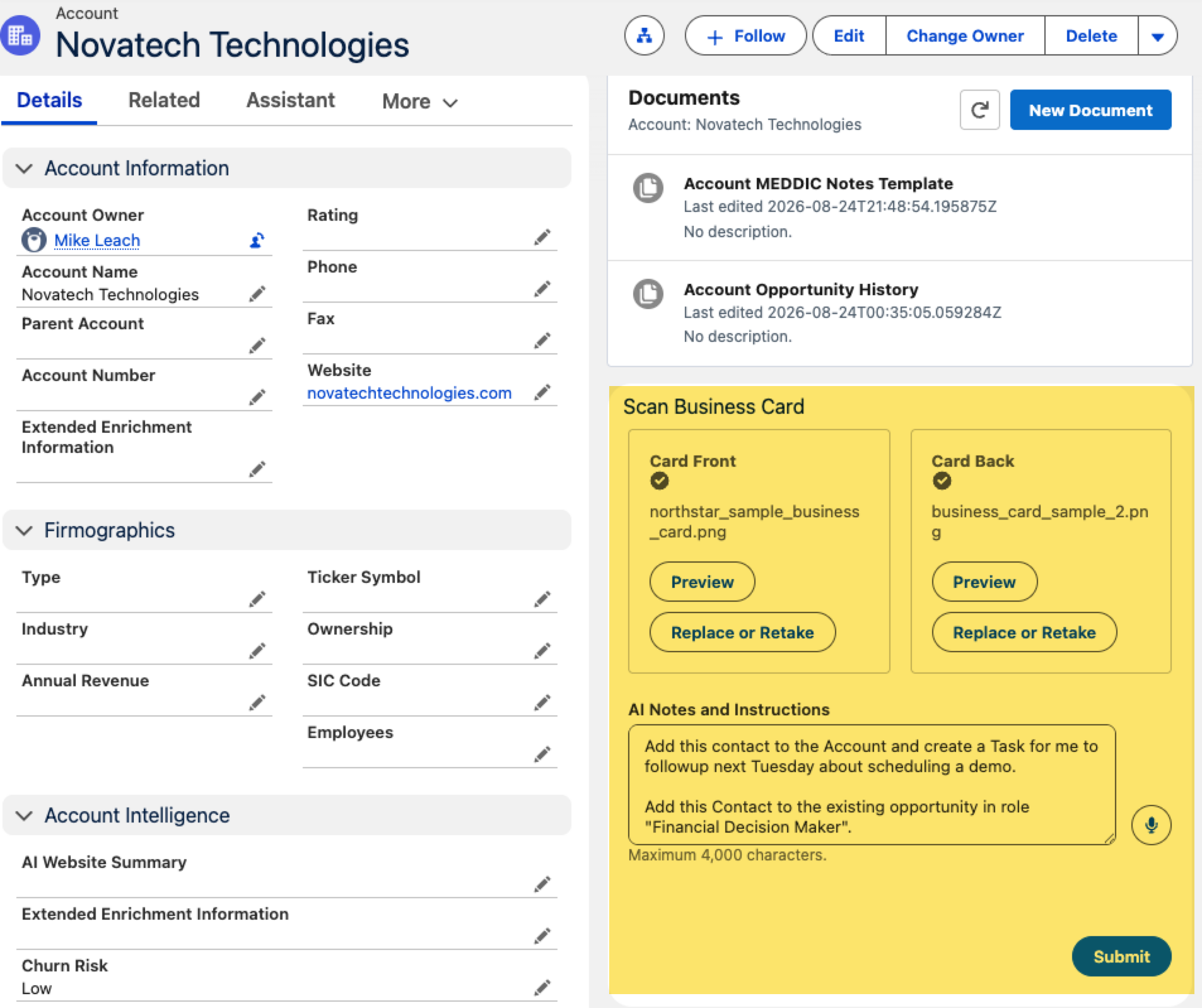Switch to the Related tab
1202x1008 pixels.
(x=164, y=100)
